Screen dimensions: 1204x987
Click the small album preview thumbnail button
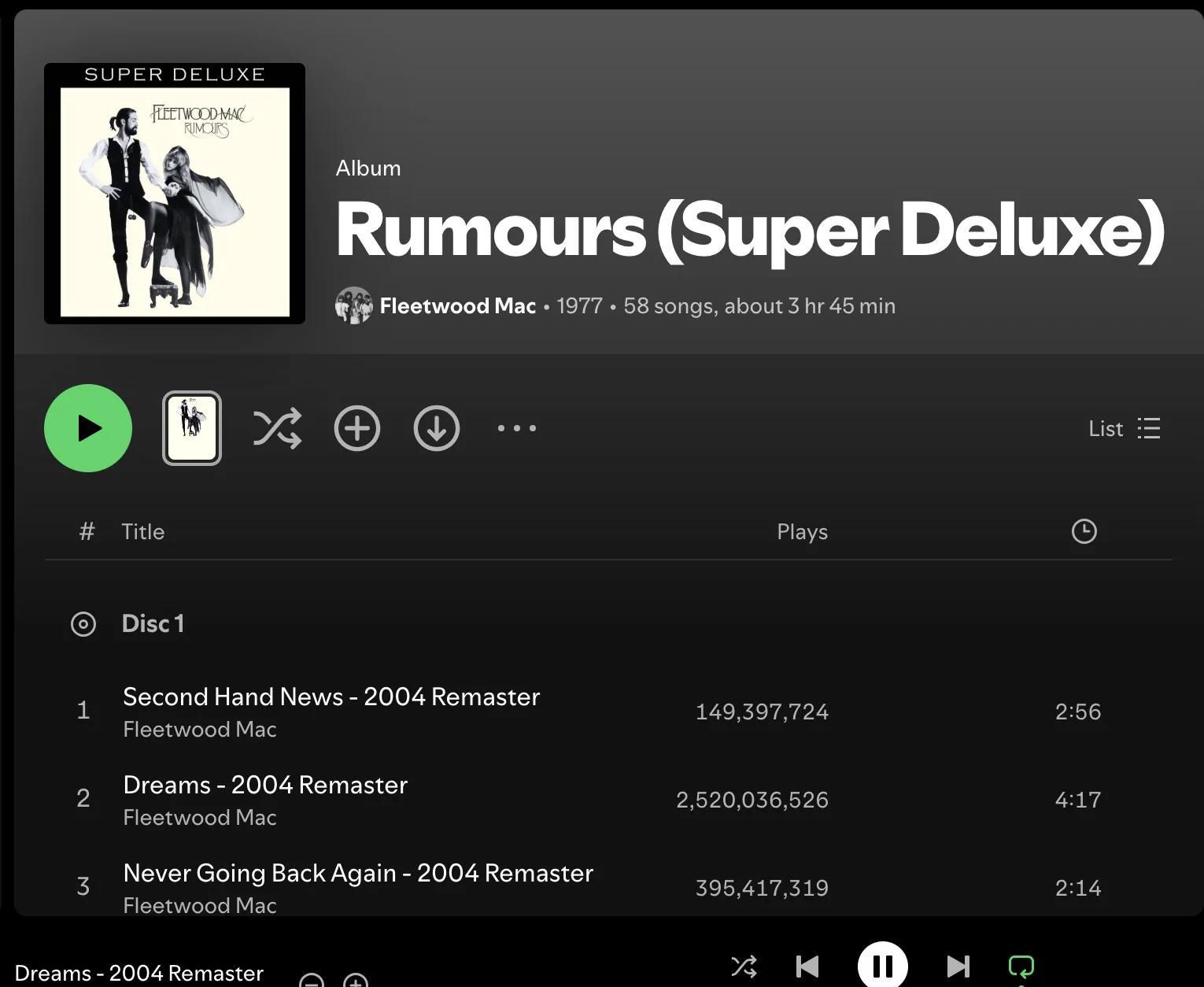(192, 428)
